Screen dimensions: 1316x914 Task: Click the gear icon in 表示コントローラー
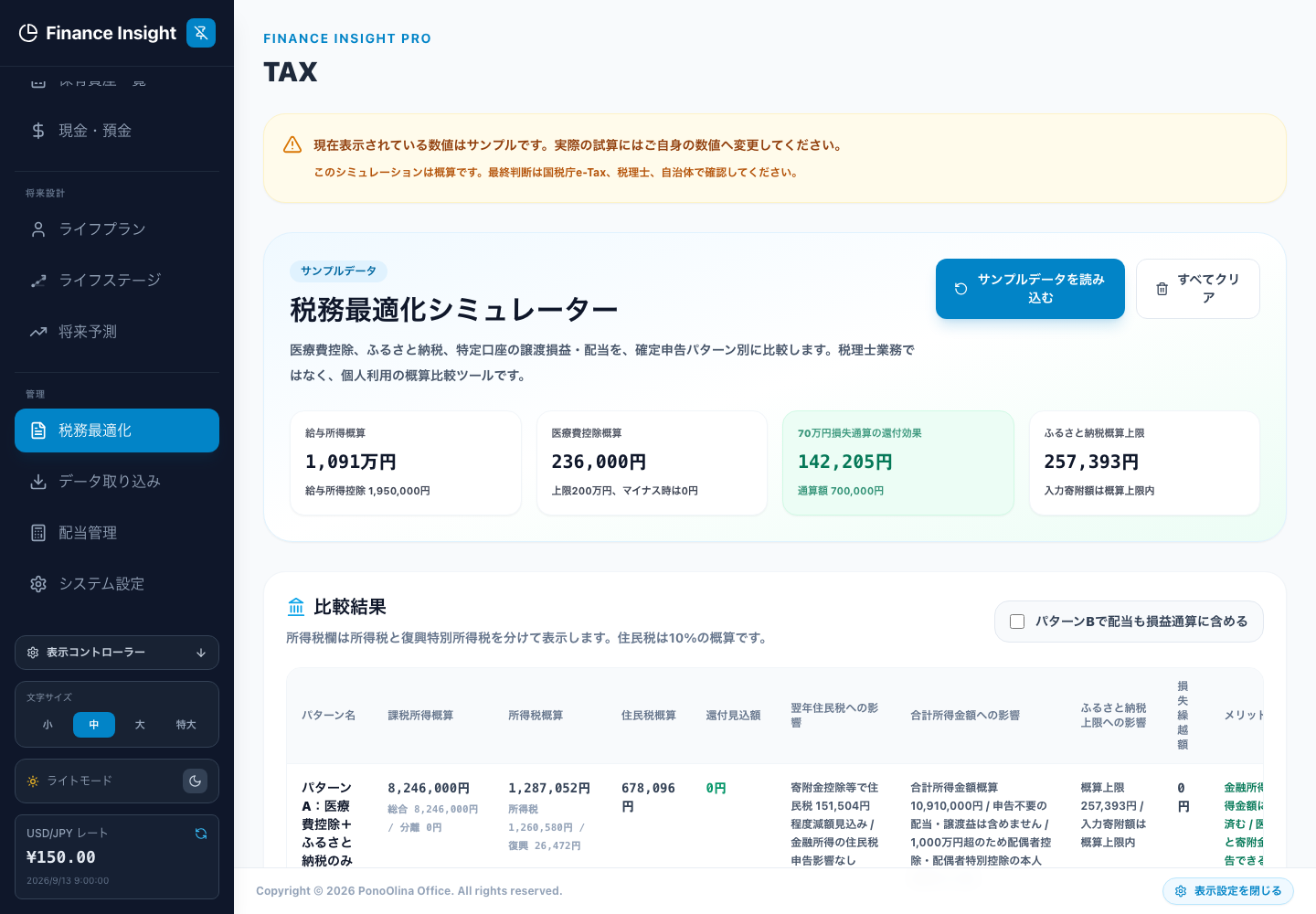[33, 653]
